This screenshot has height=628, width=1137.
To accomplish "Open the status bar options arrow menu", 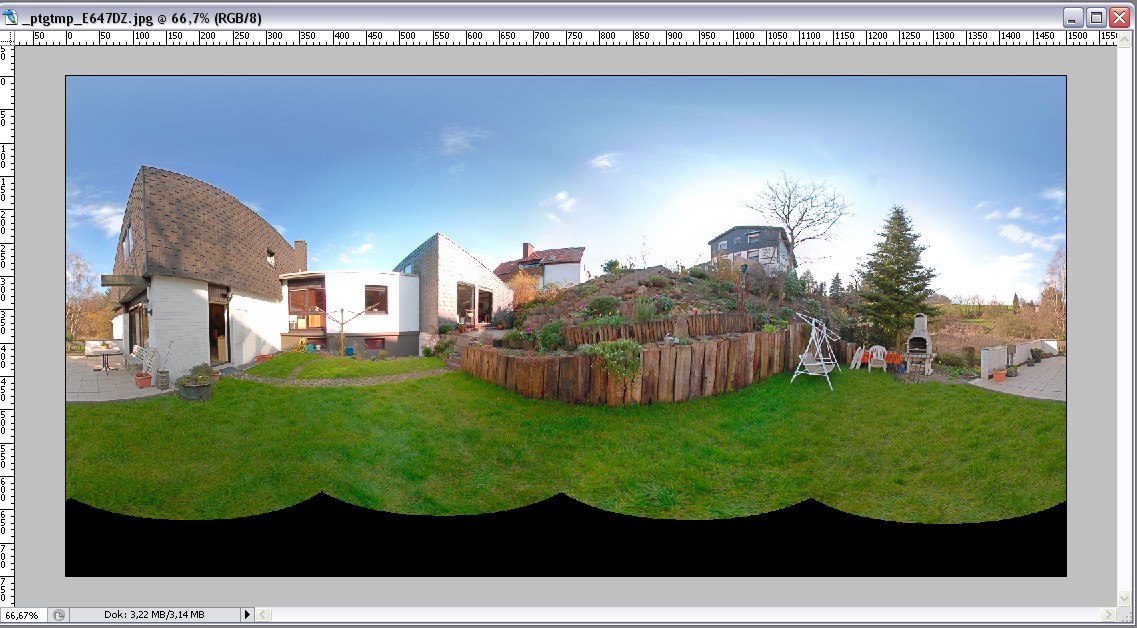I will (x=248, y=615).
